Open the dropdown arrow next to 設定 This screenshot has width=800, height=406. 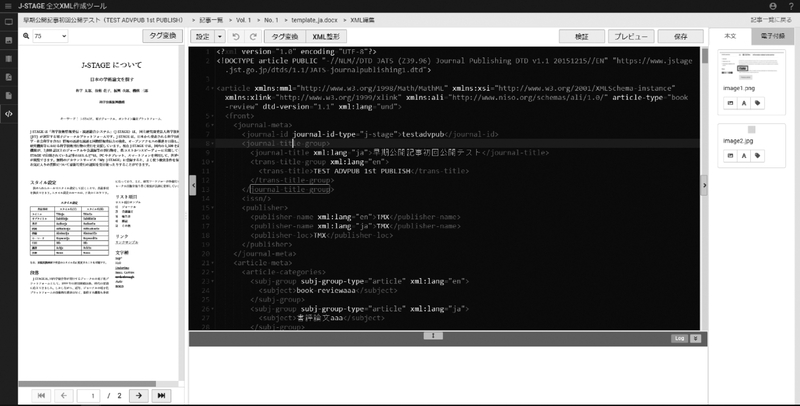coord(219,36)
